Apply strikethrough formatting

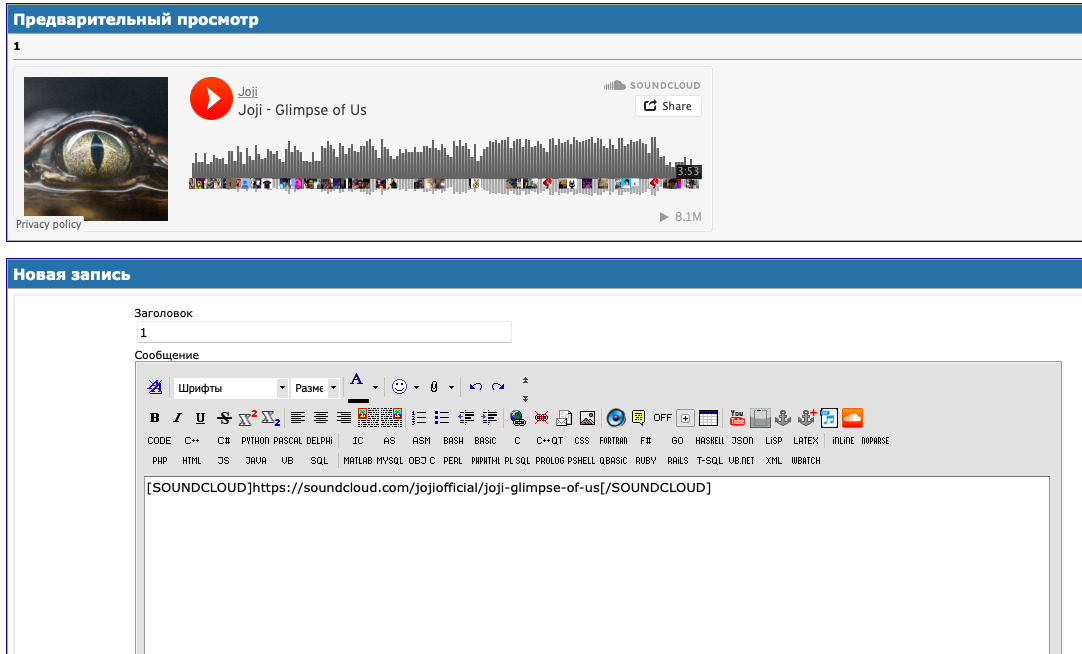coord(224,417)
